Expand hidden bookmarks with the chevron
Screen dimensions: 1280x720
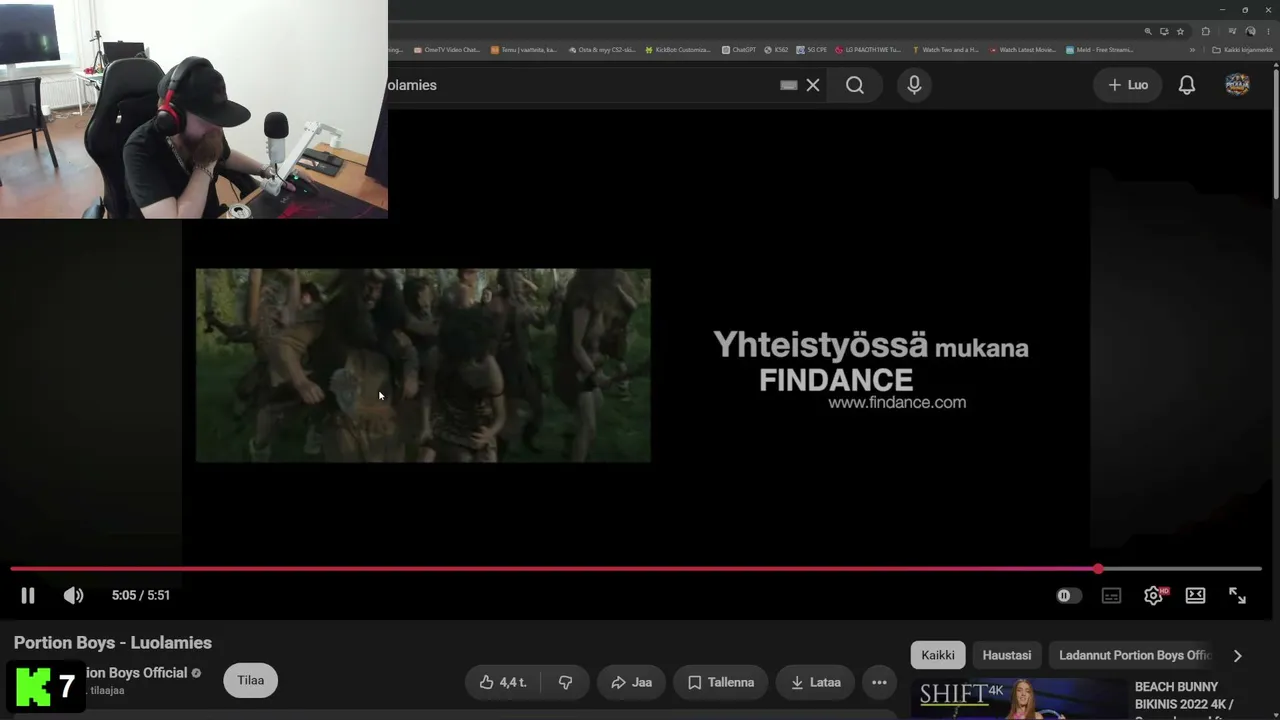[1192, 49]
